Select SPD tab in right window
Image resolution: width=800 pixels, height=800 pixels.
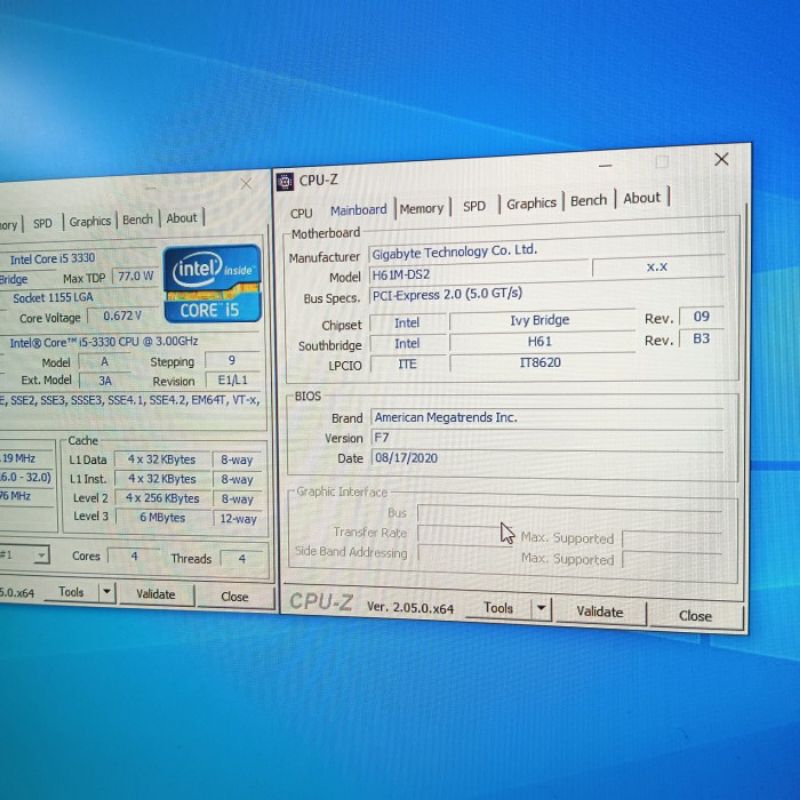pos(474,206)
